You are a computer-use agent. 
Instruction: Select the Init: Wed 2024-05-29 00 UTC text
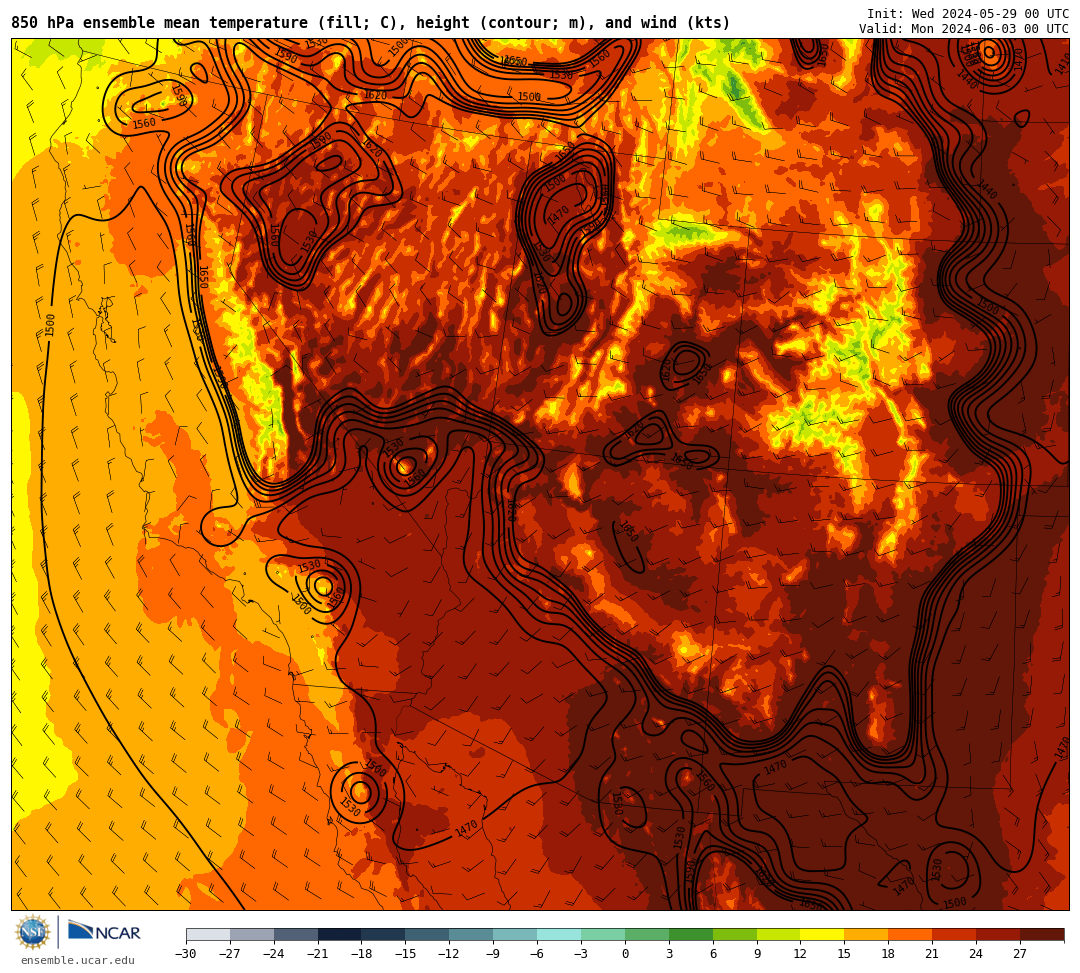click(x=968, y=14)
